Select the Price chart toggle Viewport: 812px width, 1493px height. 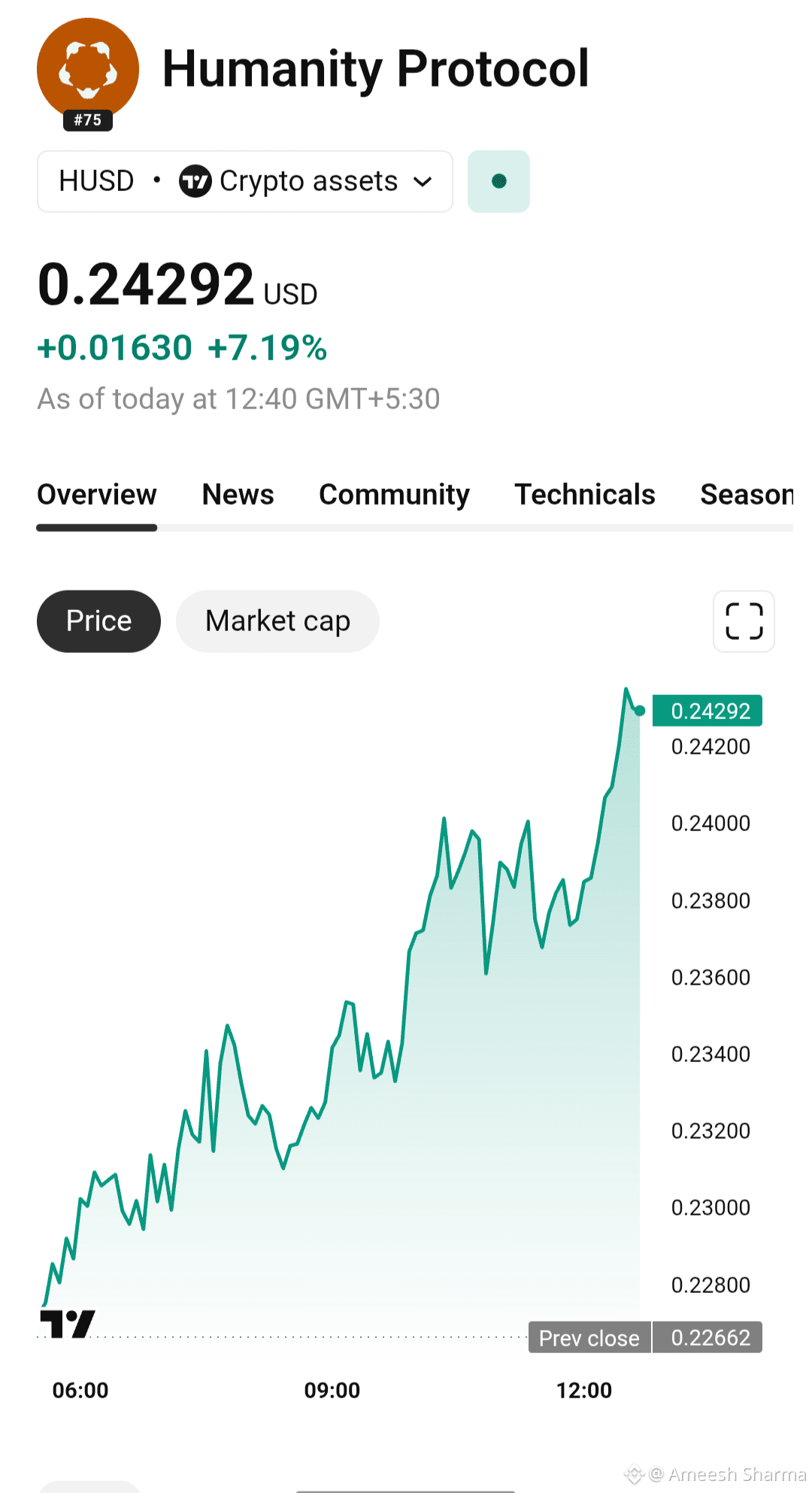(98, 621)
